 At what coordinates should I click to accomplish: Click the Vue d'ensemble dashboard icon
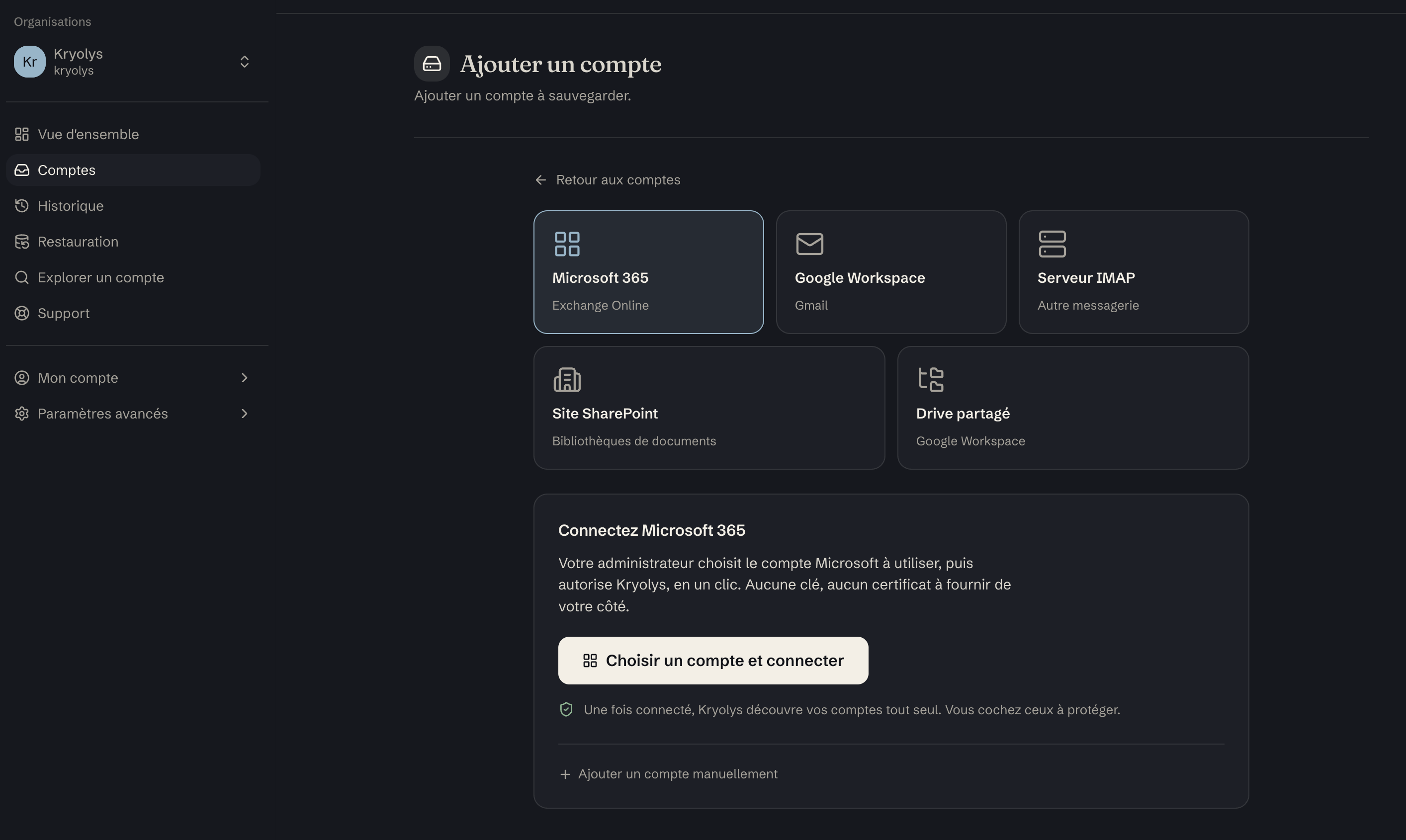pyautogui.click(x=21, y=134)
